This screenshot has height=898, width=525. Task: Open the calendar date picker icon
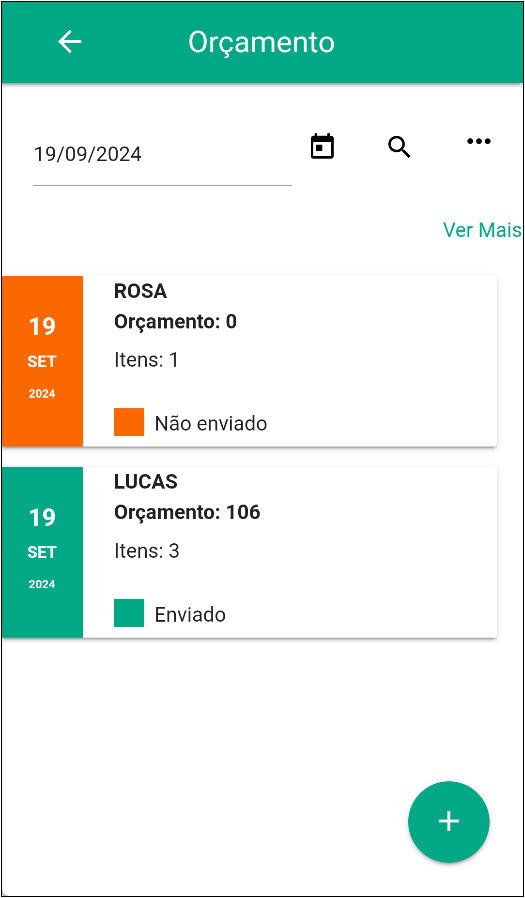click(x=322, y=146)
